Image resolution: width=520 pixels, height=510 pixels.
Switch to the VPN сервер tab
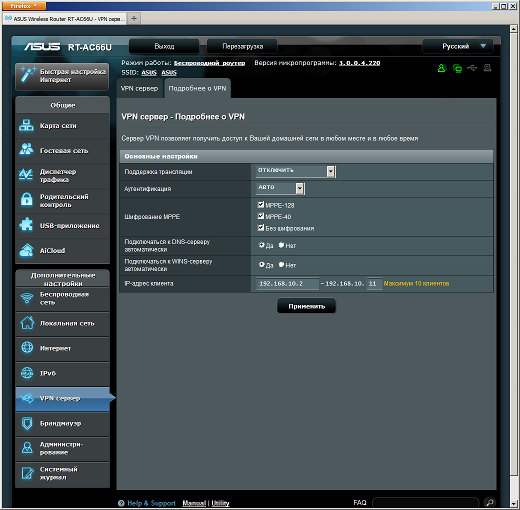(139, 88)
